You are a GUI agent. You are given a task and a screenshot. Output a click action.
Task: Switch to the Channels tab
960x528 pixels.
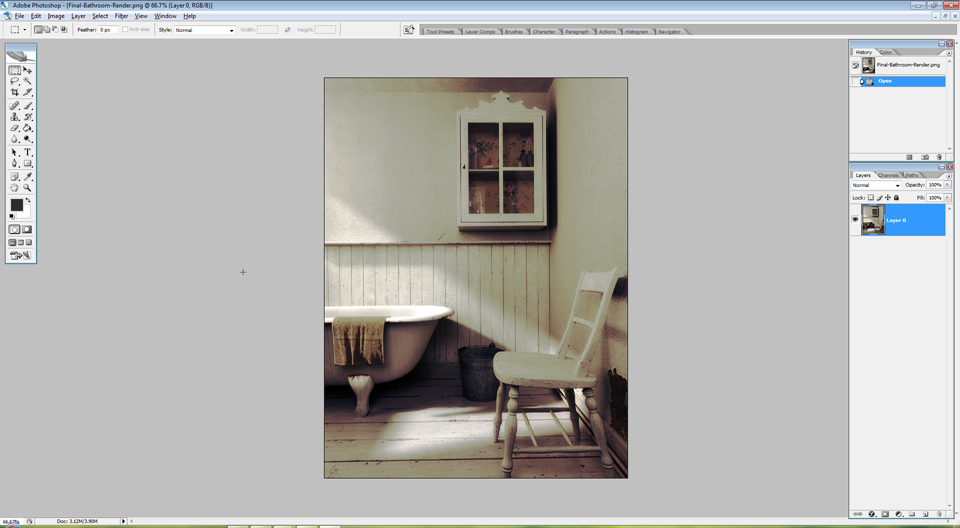[888, 175]
